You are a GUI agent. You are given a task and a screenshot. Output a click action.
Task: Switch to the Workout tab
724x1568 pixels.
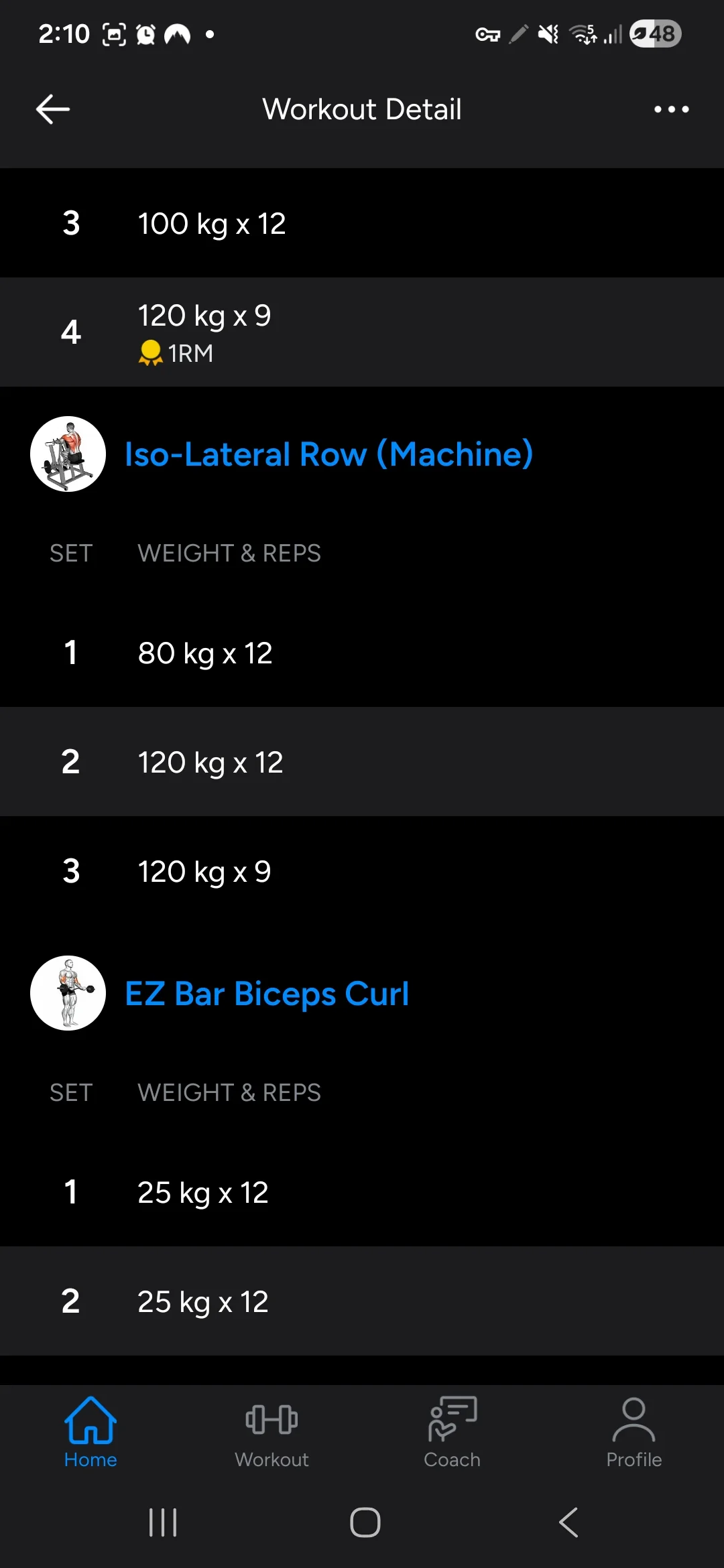click(271, 1432)
